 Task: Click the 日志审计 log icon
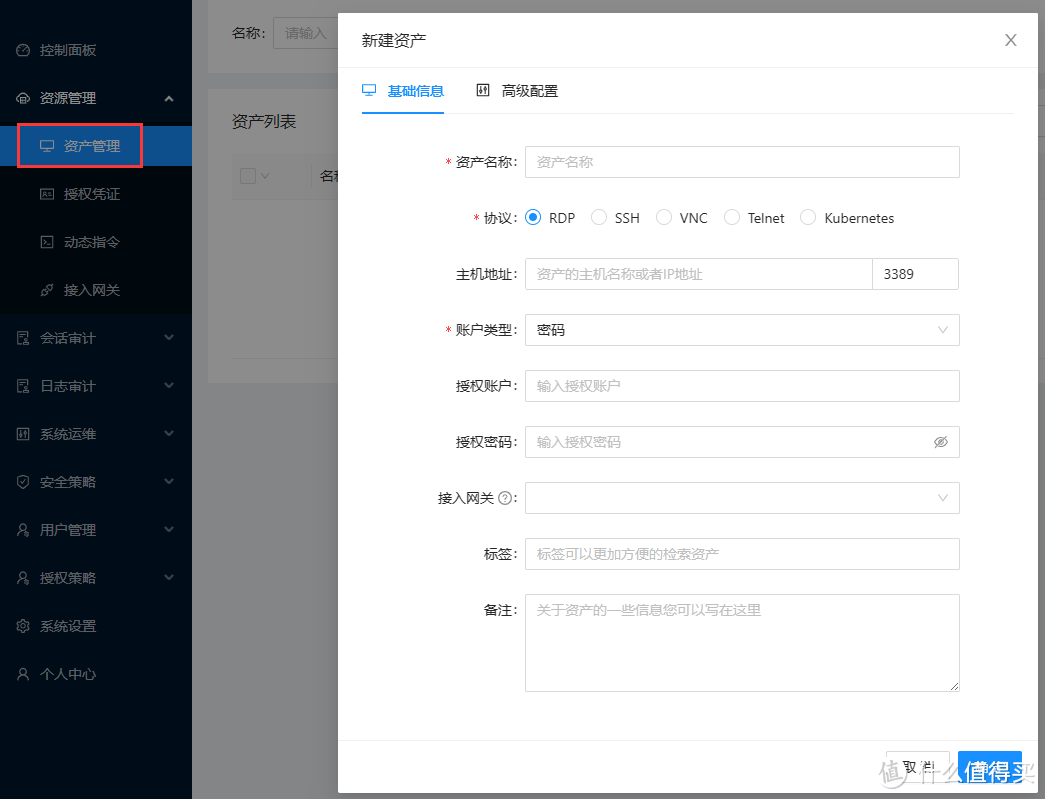point(23,386)
